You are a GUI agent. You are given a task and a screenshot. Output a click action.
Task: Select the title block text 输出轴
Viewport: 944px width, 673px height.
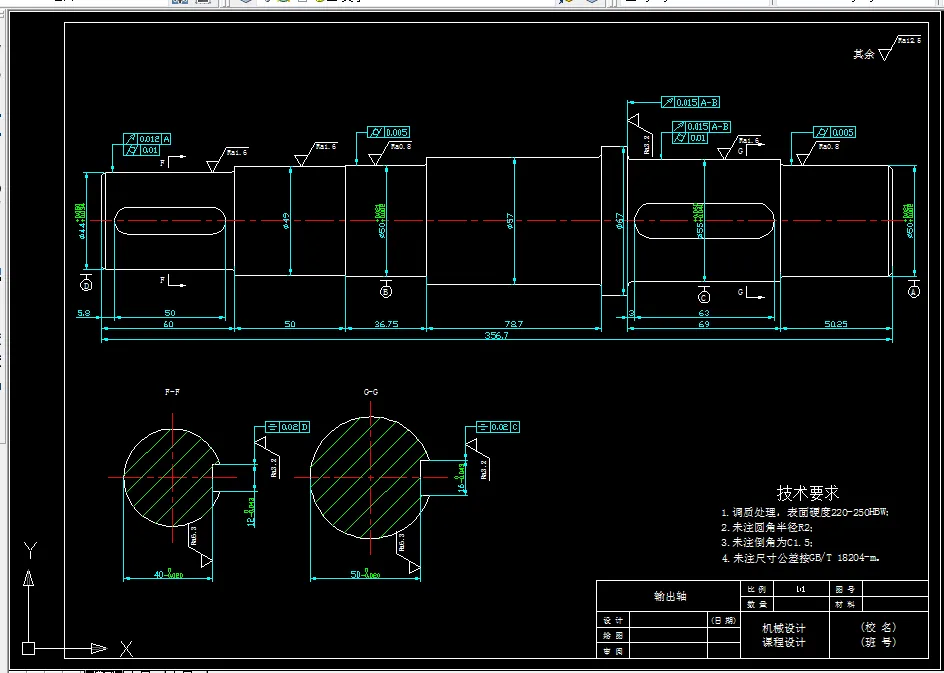(x=670, y=597)
